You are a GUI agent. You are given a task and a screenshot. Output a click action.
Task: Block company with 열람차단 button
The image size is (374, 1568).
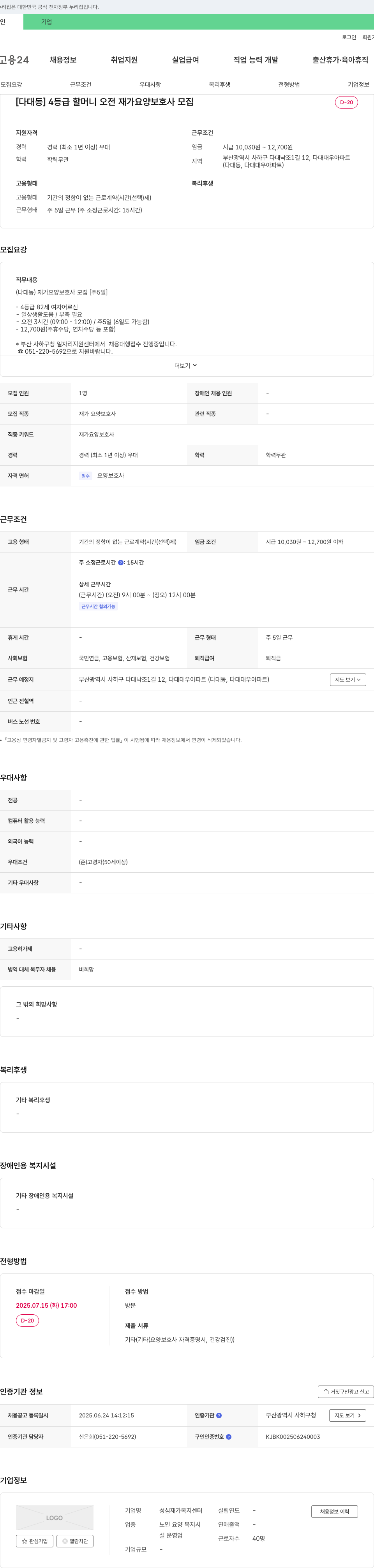(75, 1541)
